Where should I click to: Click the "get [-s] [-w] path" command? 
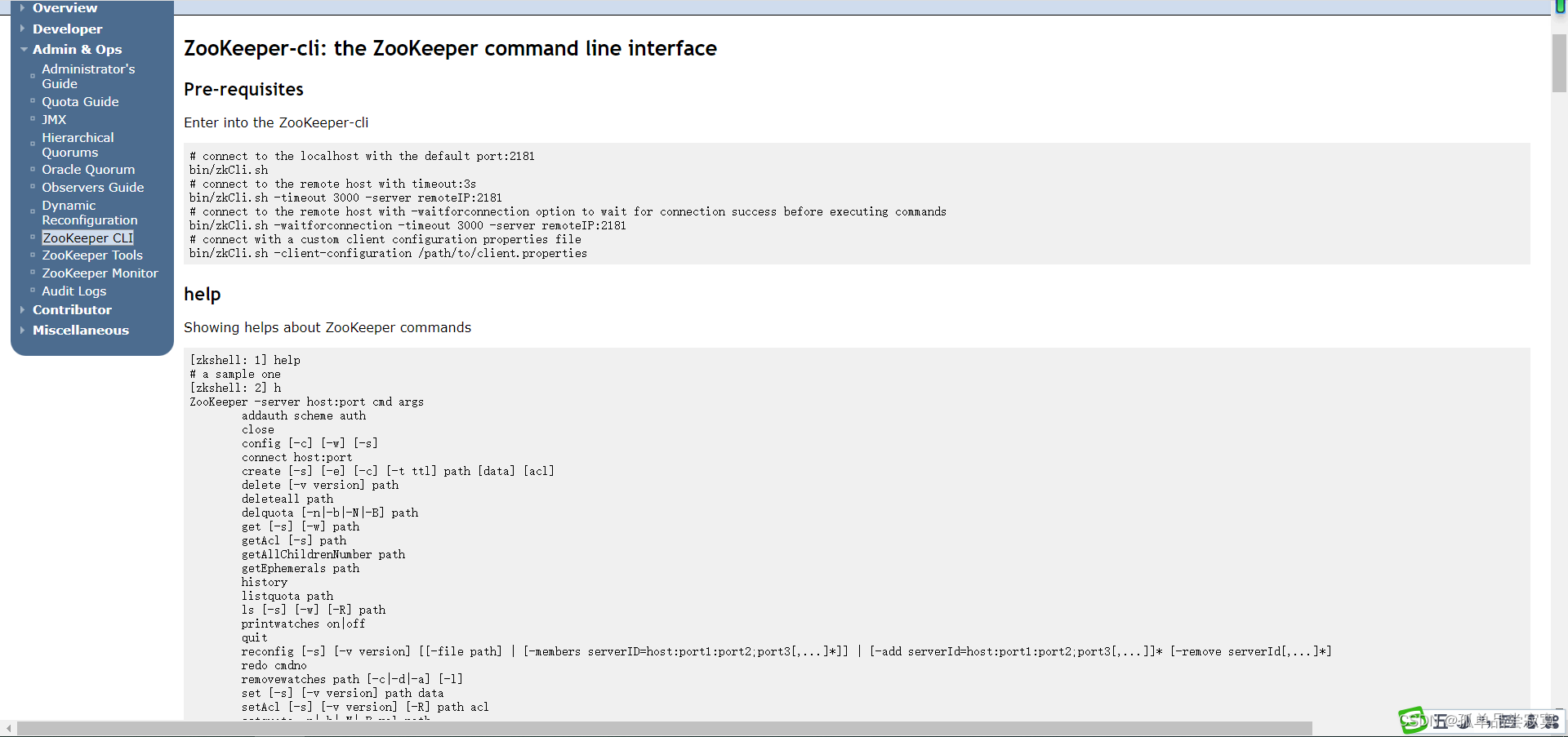301,526
